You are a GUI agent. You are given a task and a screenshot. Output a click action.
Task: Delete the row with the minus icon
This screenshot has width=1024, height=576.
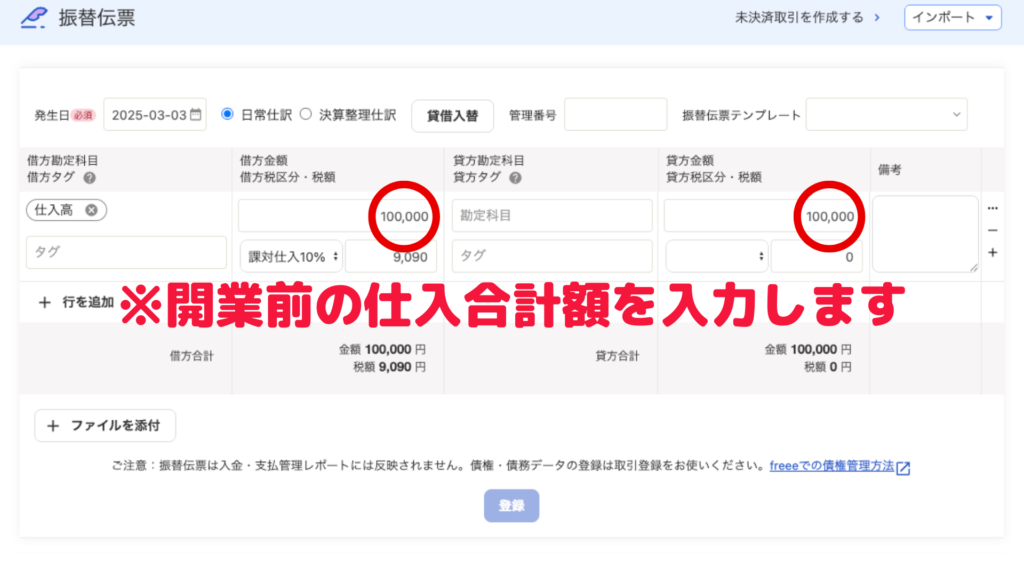point(992,231)
